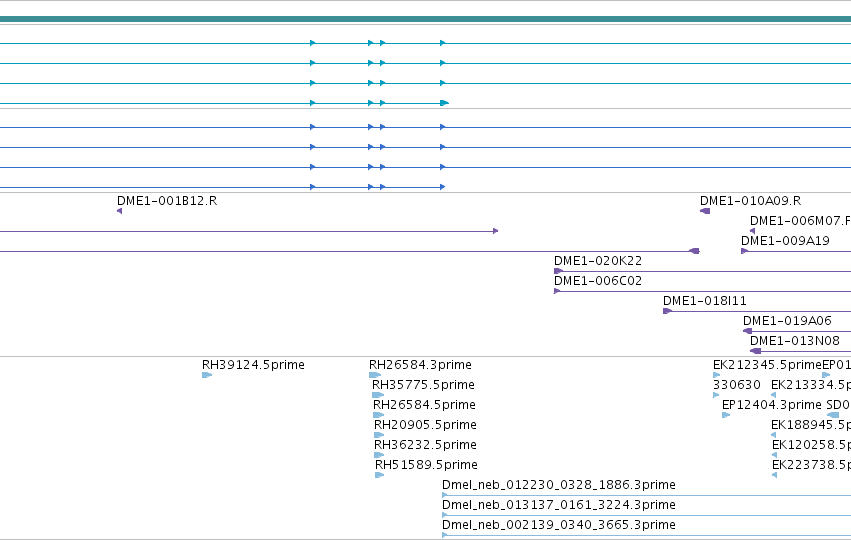Select the EK212345.5prime label
The image size is (851, 540).
(767, 365)
